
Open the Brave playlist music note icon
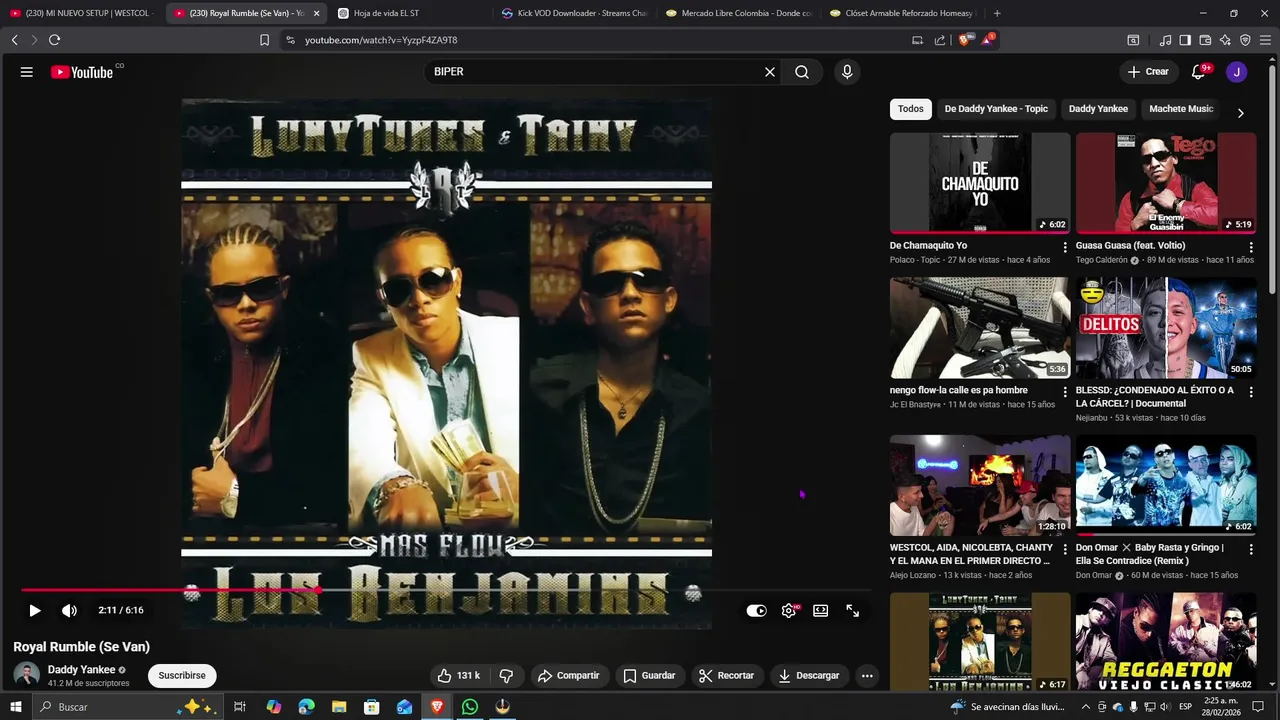(x=1165, y=40)
